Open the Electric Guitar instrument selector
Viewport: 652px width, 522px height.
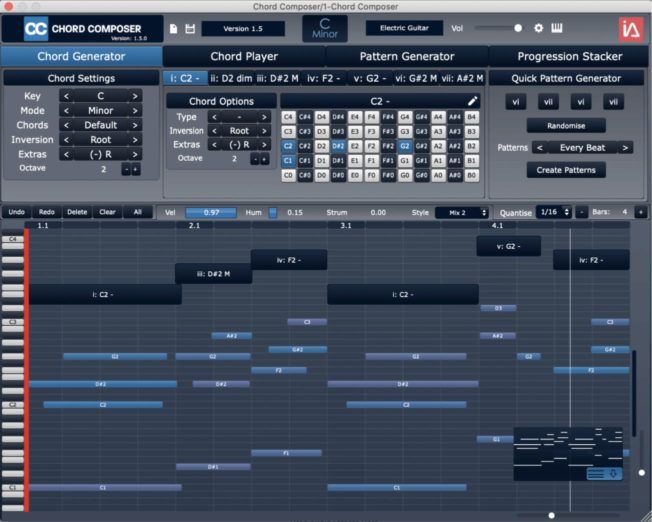coord(404,28)
